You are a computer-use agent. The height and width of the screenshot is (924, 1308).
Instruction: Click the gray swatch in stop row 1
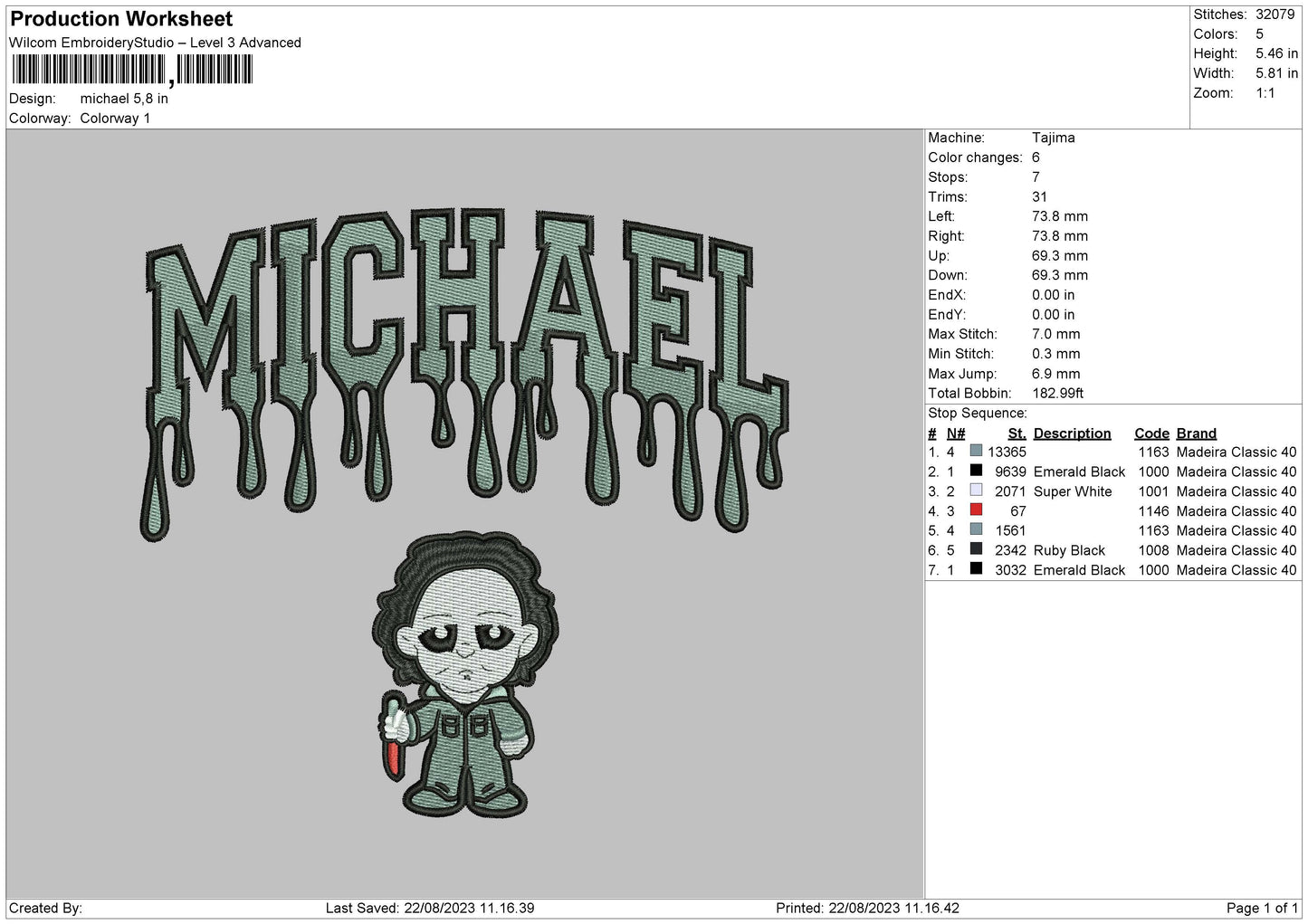(976, 451)
